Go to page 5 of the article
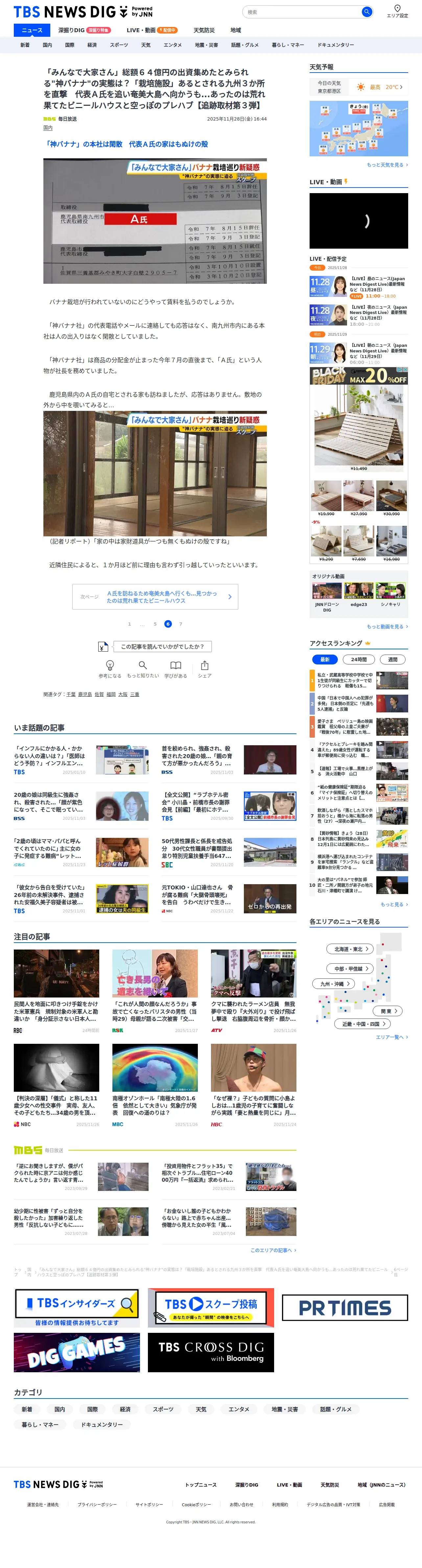 point(155,624)
